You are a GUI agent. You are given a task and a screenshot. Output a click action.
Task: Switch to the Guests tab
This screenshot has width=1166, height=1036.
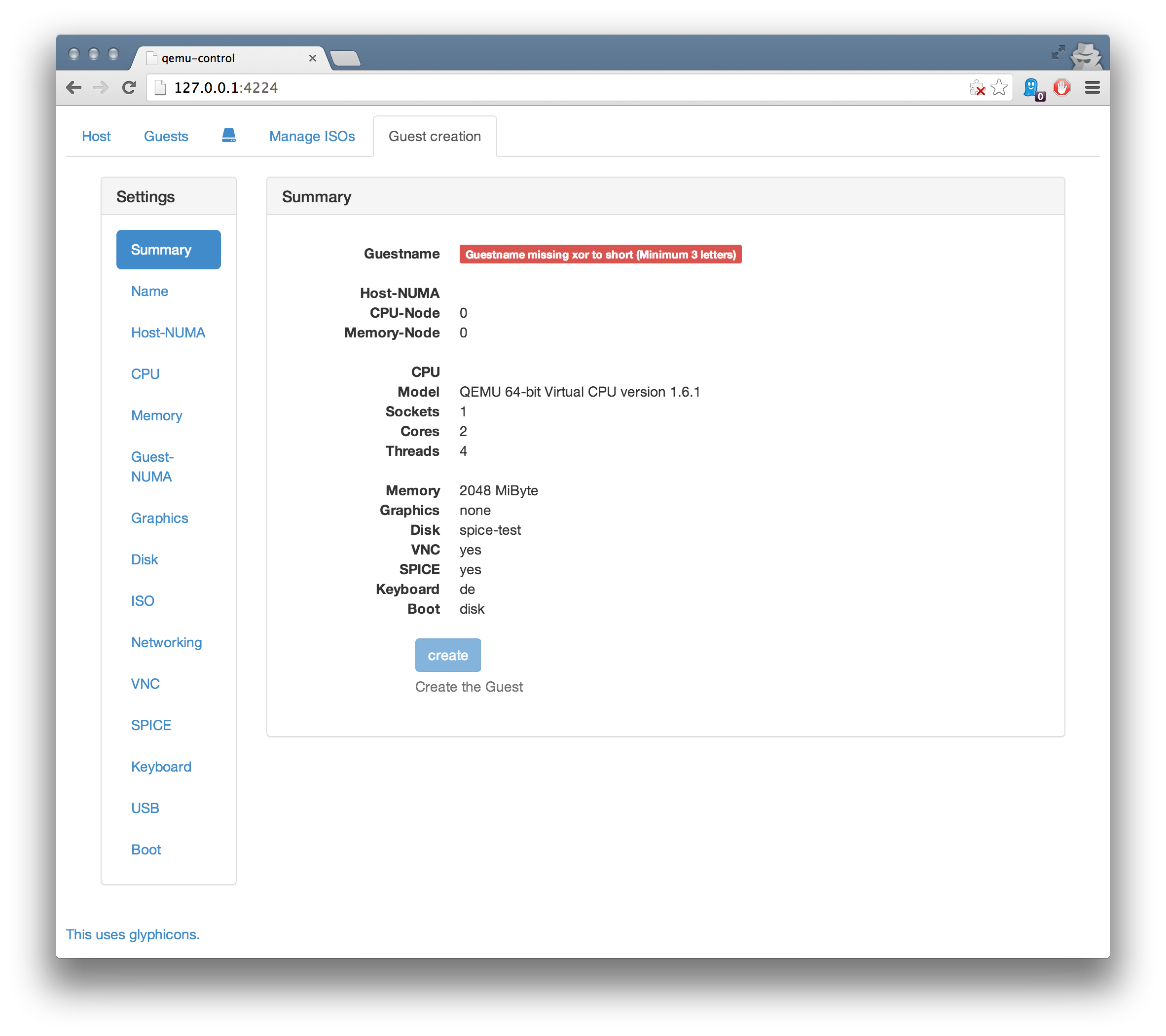165,136
